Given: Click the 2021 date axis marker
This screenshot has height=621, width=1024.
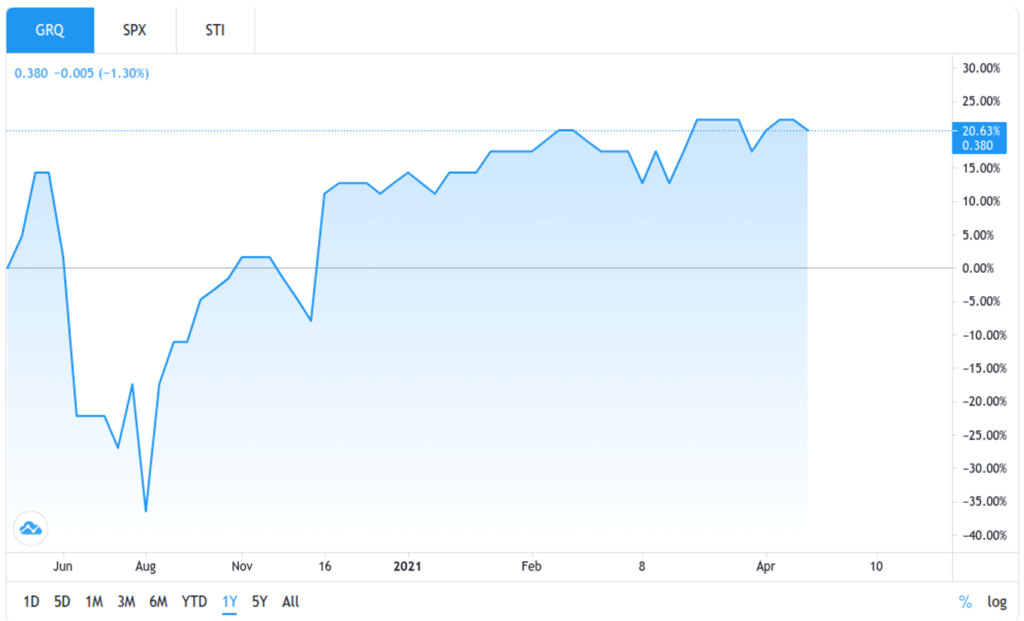Looking at the screenshot, I should pyautogui.click(x=408, y=566).
